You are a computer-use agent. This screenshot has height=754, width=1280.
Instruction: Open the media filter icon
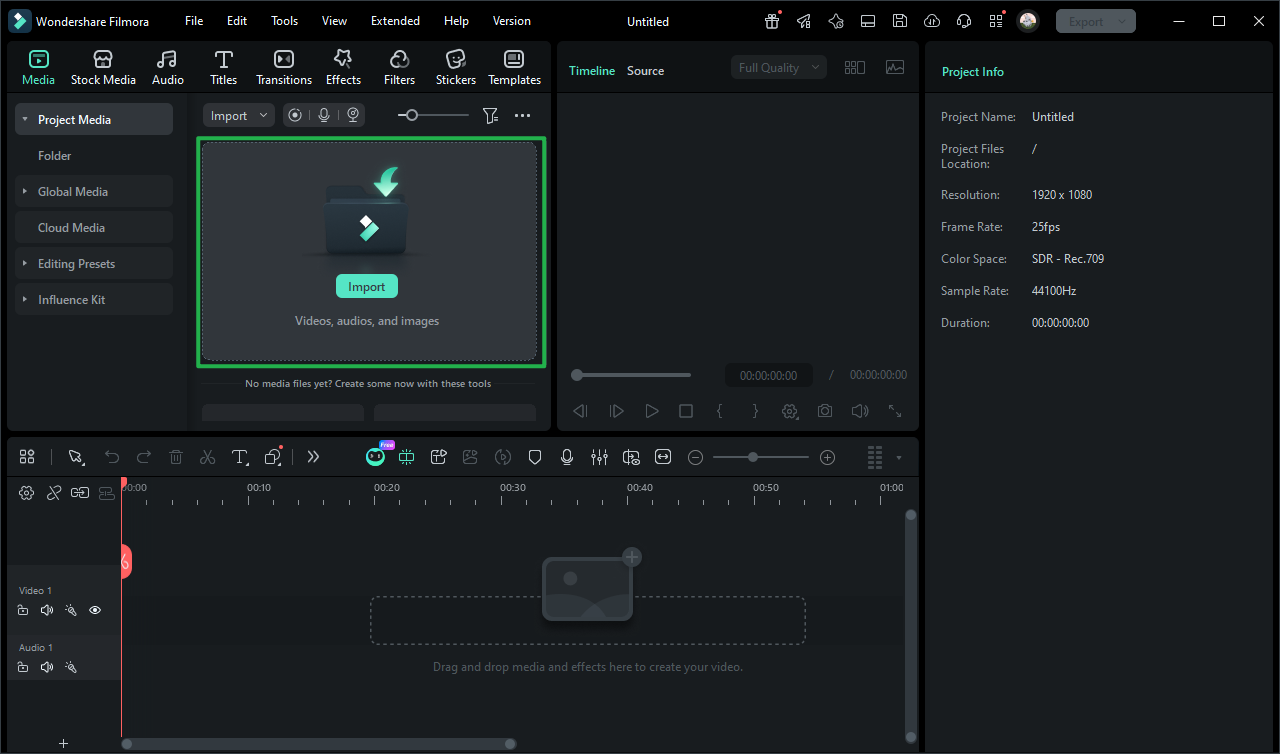tap(490, 116)
